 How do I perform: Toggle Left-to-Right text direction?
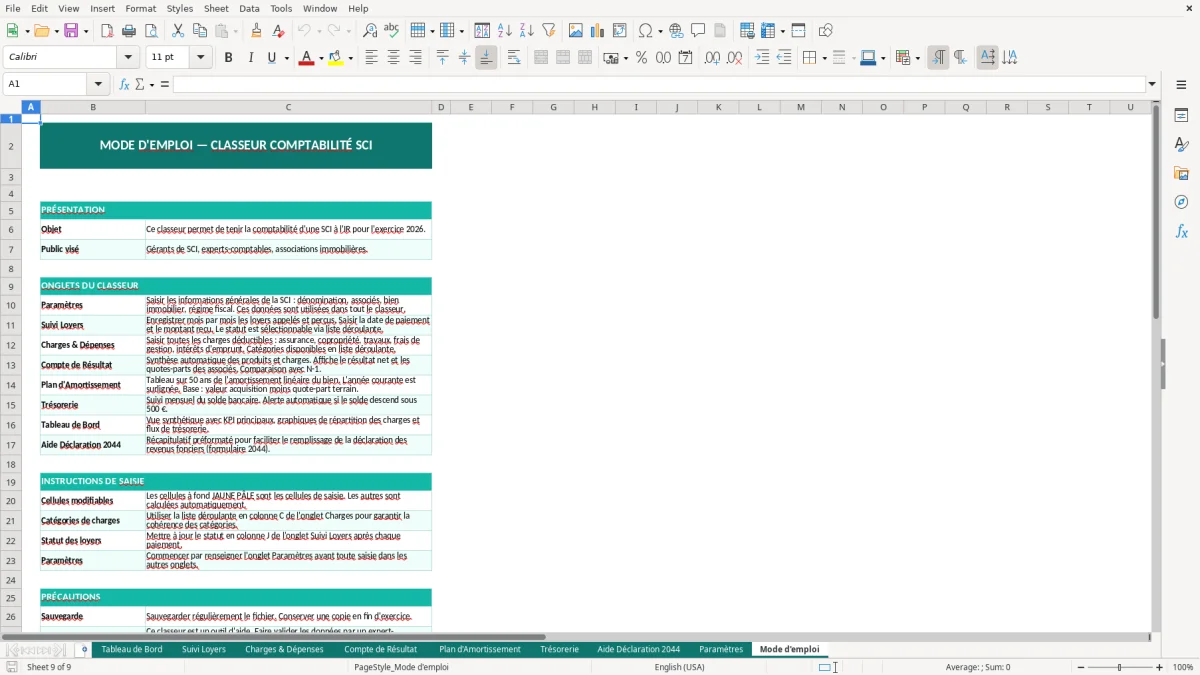coord(938,58)
